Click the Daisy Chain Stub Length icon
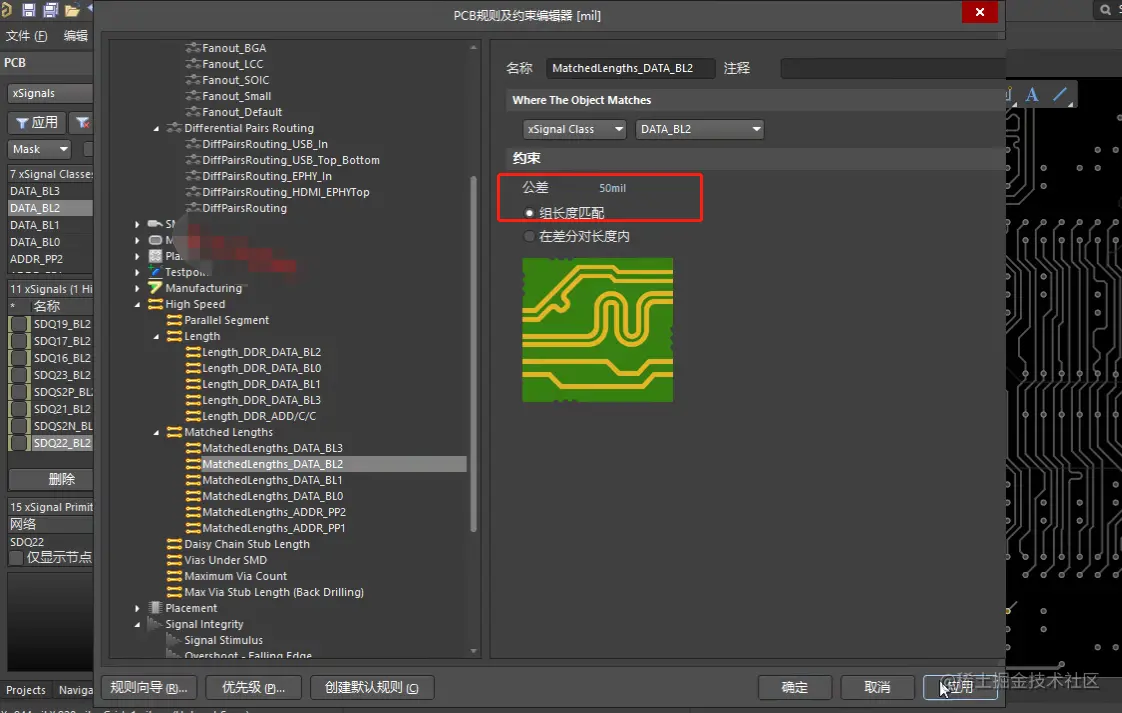This screenshot has height=713, width=1122. pos(174,544)
